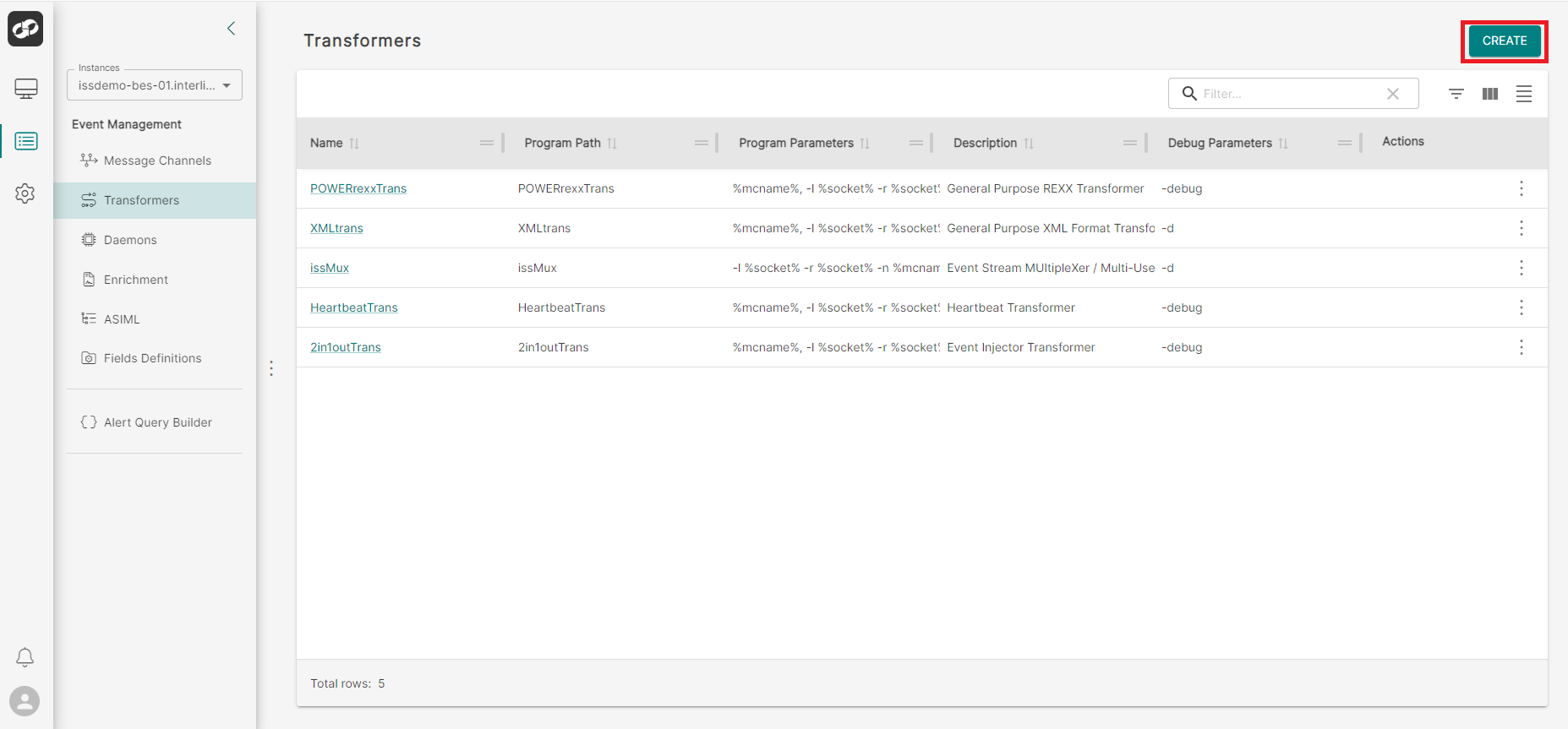
Task: Open Daemons menu item
Action: tap(155, 240)
